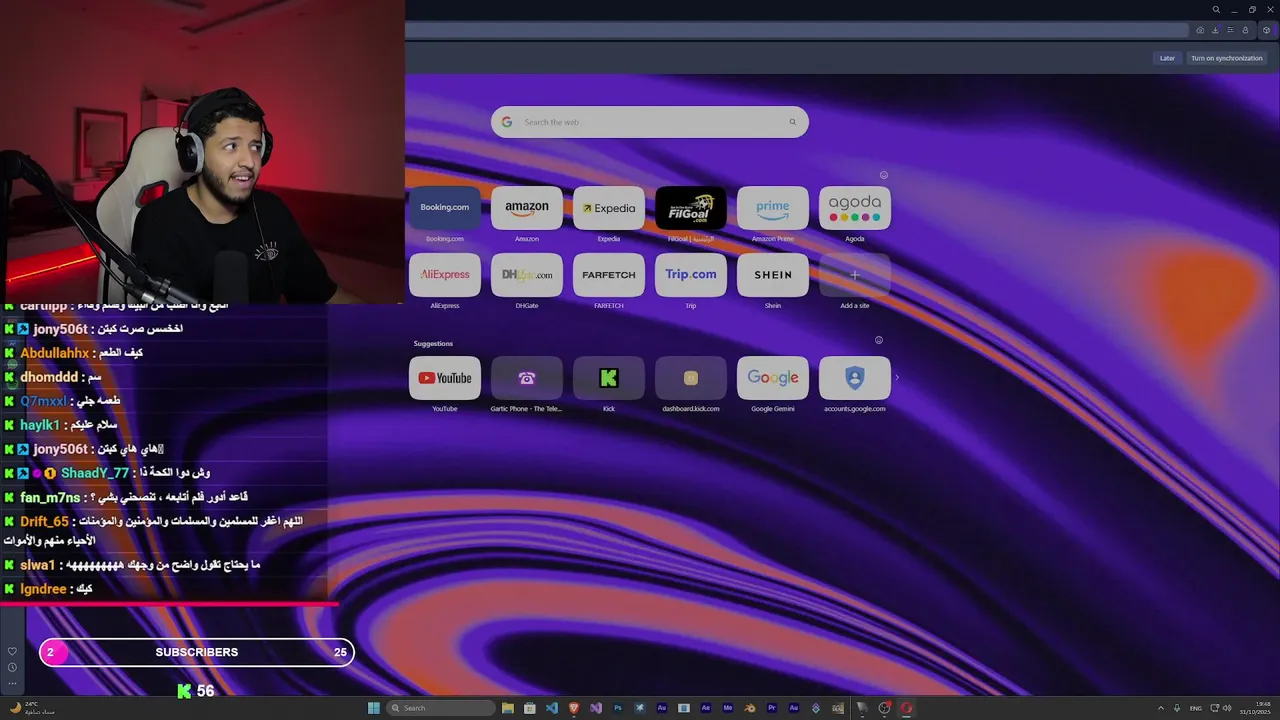
Task: Open the extensions cube icon
Action: [1266, 30]
